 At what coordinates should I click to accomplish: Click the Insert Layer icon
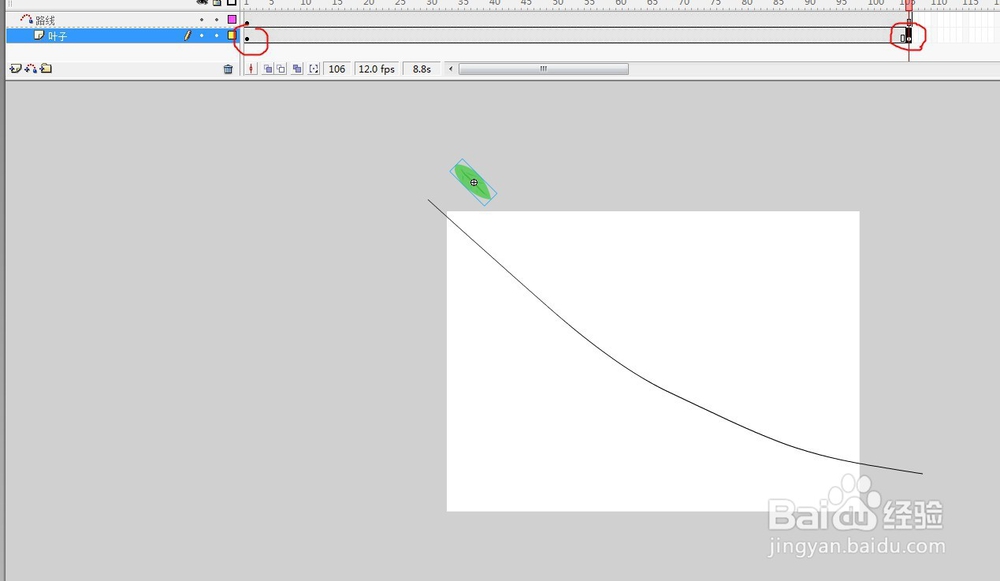coord(16,68)
